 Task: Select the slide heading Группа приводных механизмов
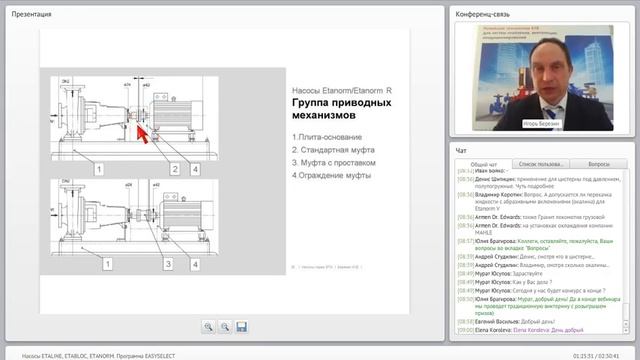click(x=342, y=109)
